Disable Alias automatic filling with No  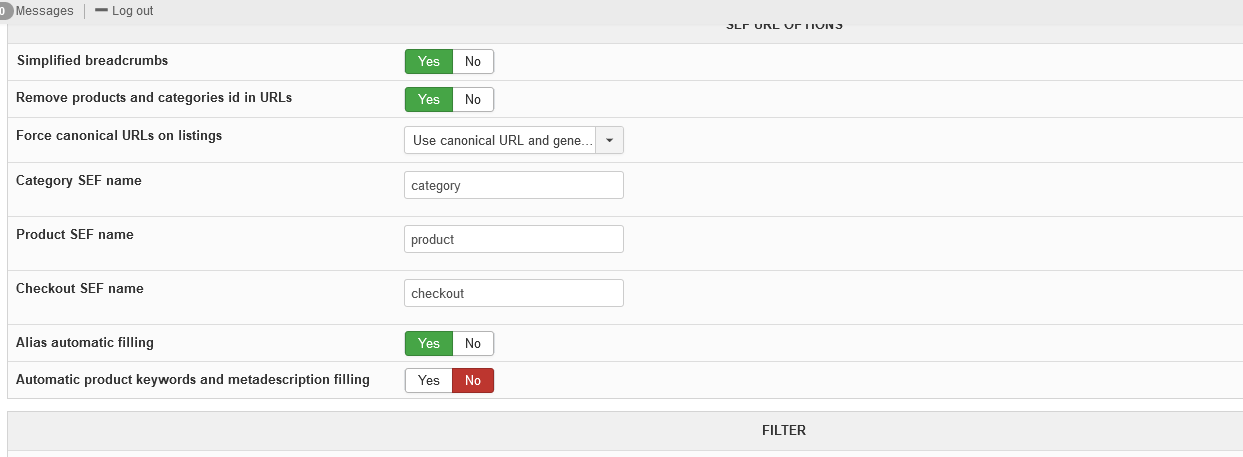click(473, 344)
